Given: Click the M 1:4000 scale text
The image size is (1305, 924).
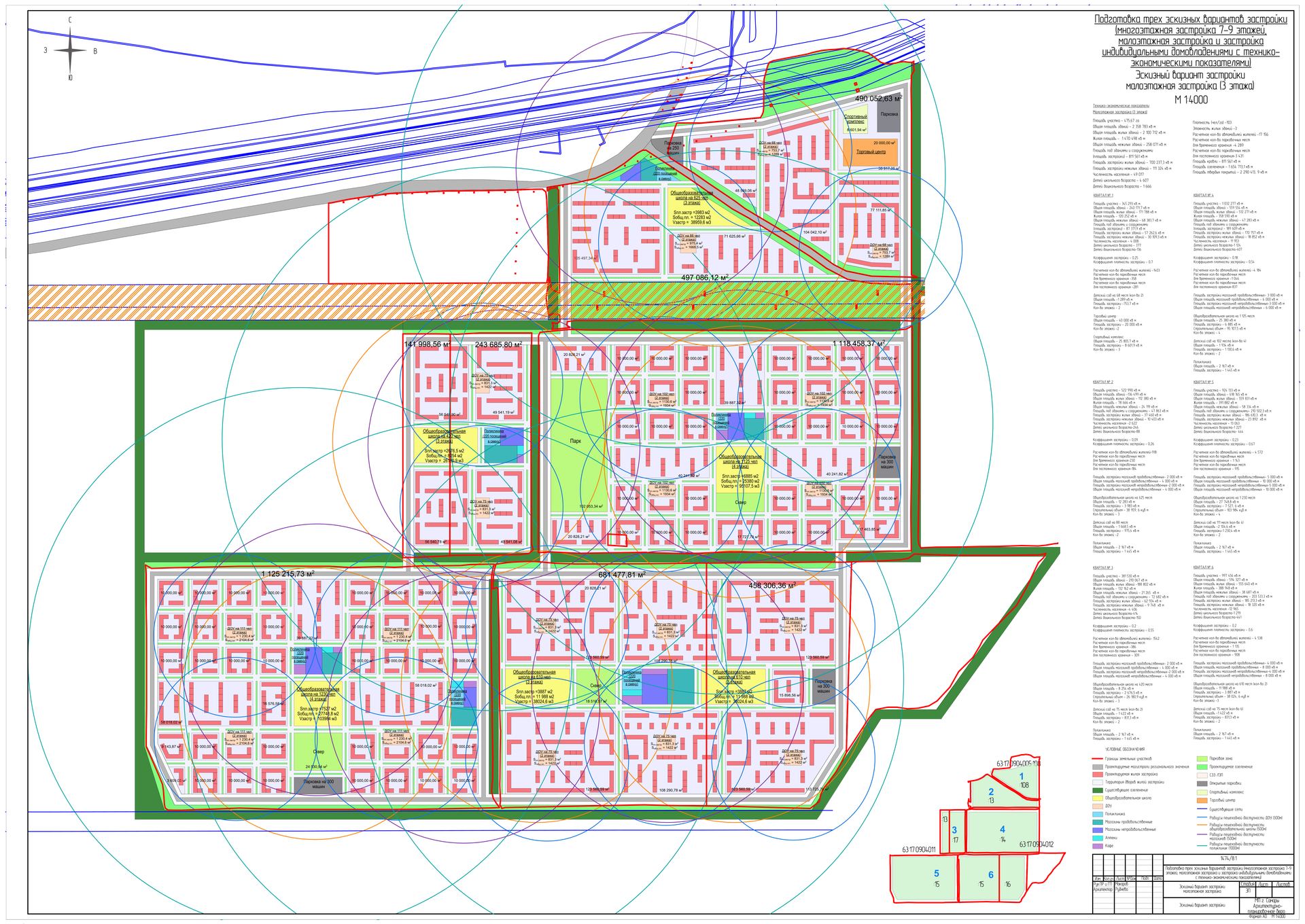Looking at the screenshot, I should (1191, 100).
